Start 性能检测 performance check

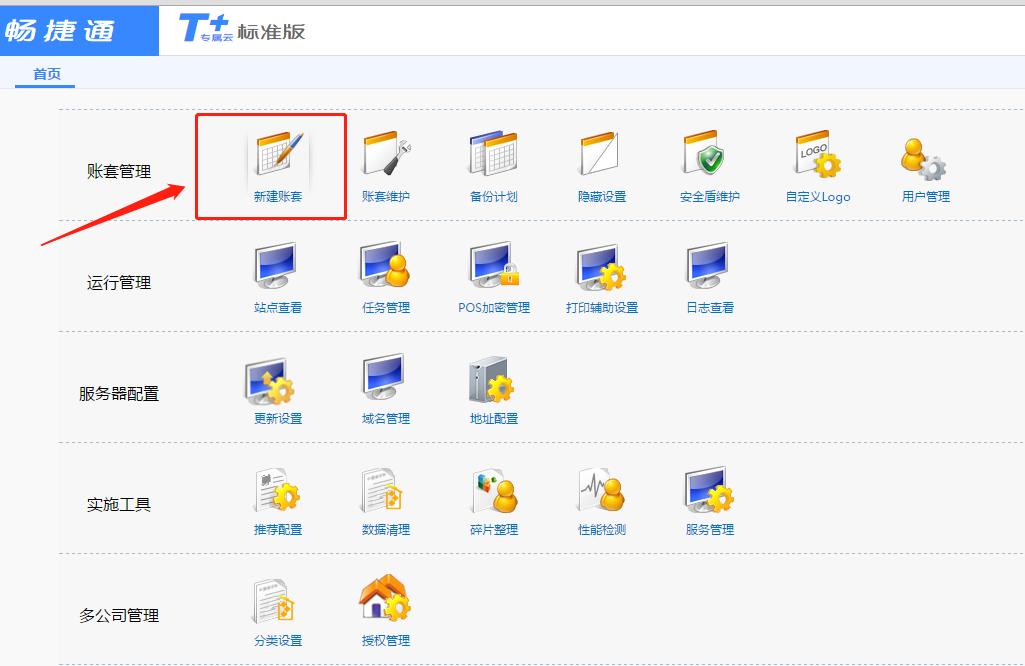(x=602, y=491)
